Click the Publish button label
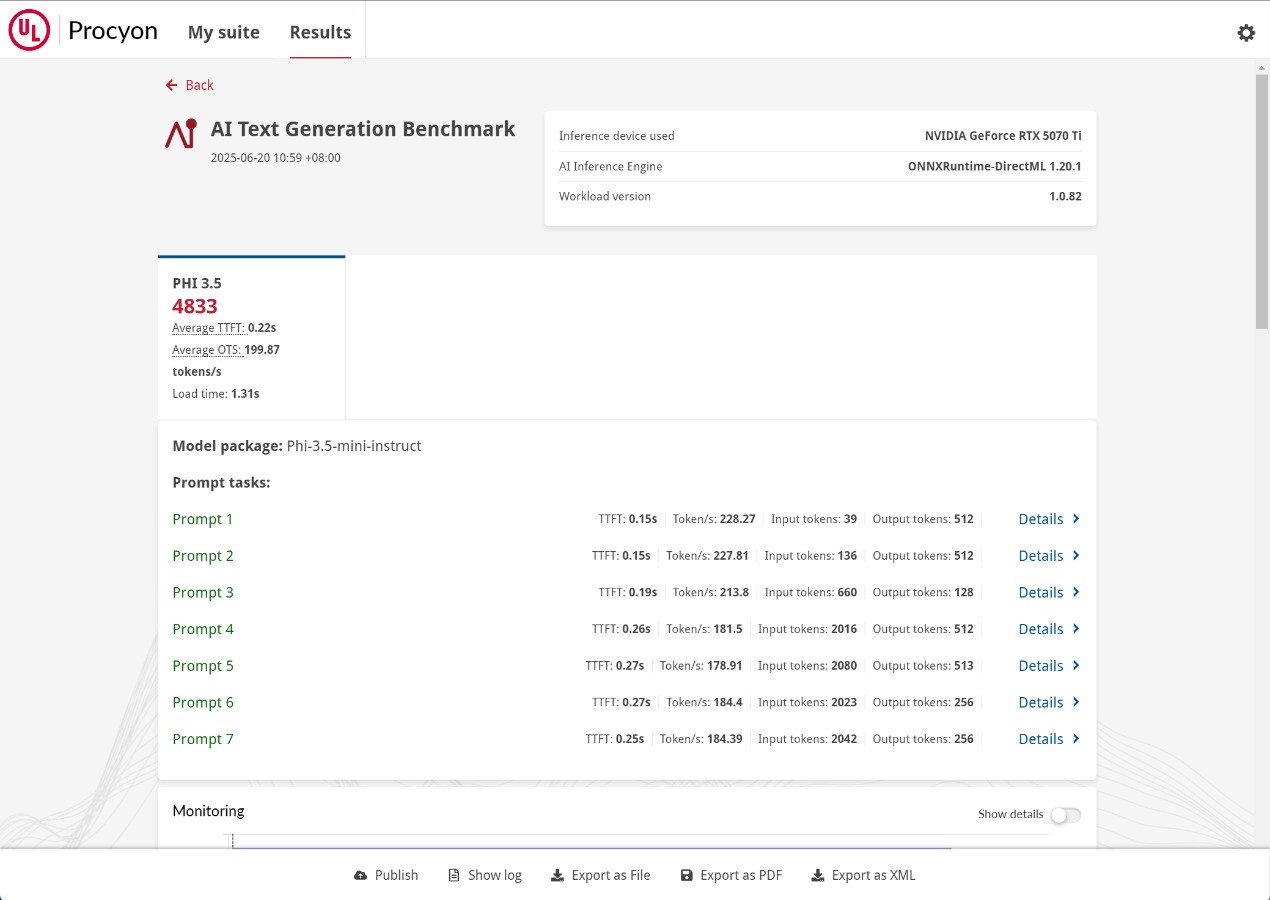 396,875
